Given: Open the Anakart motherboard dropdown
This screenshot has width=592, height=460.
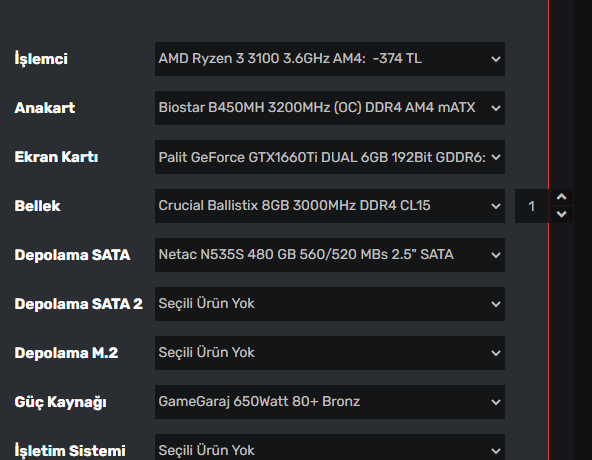Looking at the screenshot, I should [330, 108].
